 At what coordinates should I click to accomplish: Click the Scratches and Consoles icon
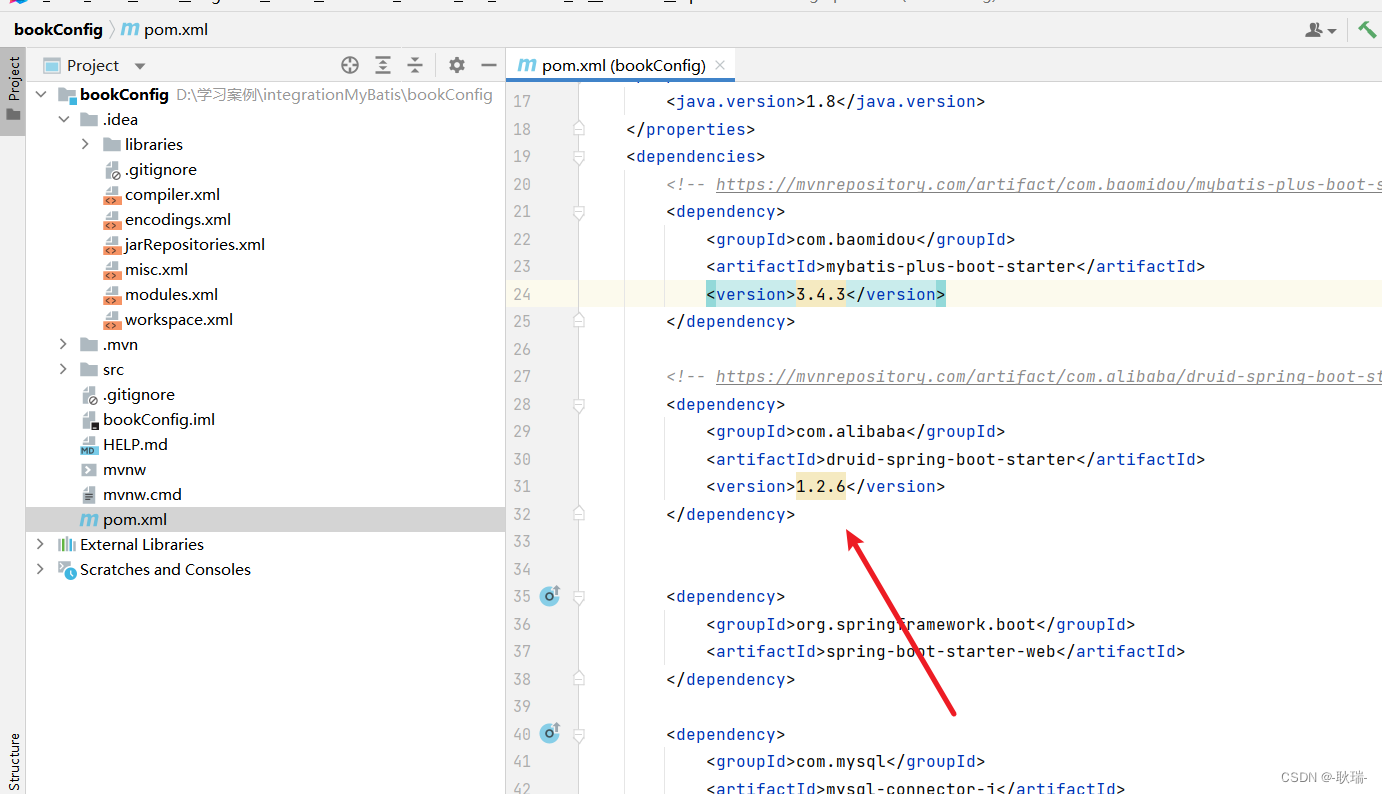tap(67, 569)
